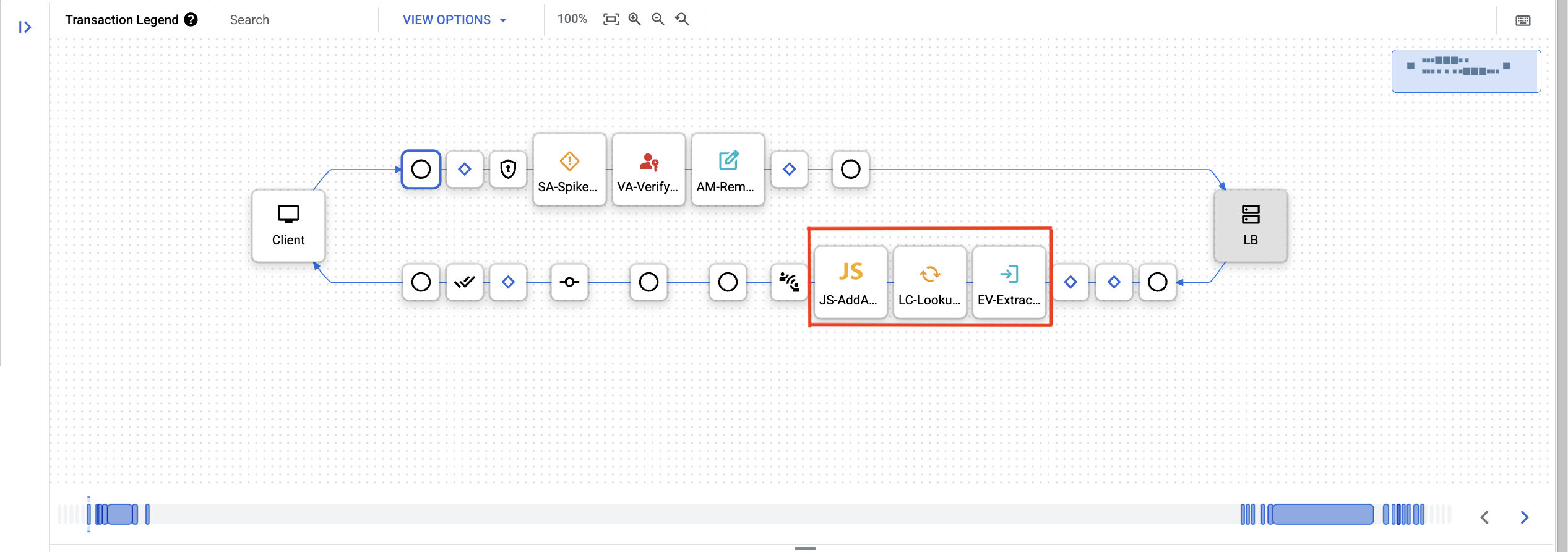Go to the previous timeline transaction arrow

coord(1484,517)
